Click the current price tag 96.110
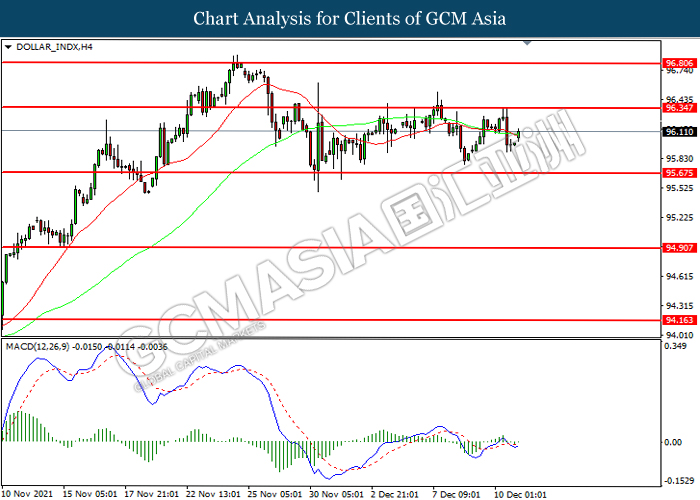This screenshot has width=700, height=500. coord(679,132)
